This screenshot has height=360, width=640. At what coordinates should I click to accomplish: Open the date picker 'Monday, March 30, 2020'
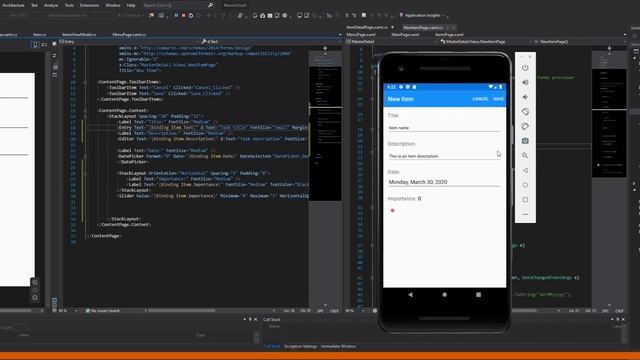pyautogui.click(x=444, y=182)
